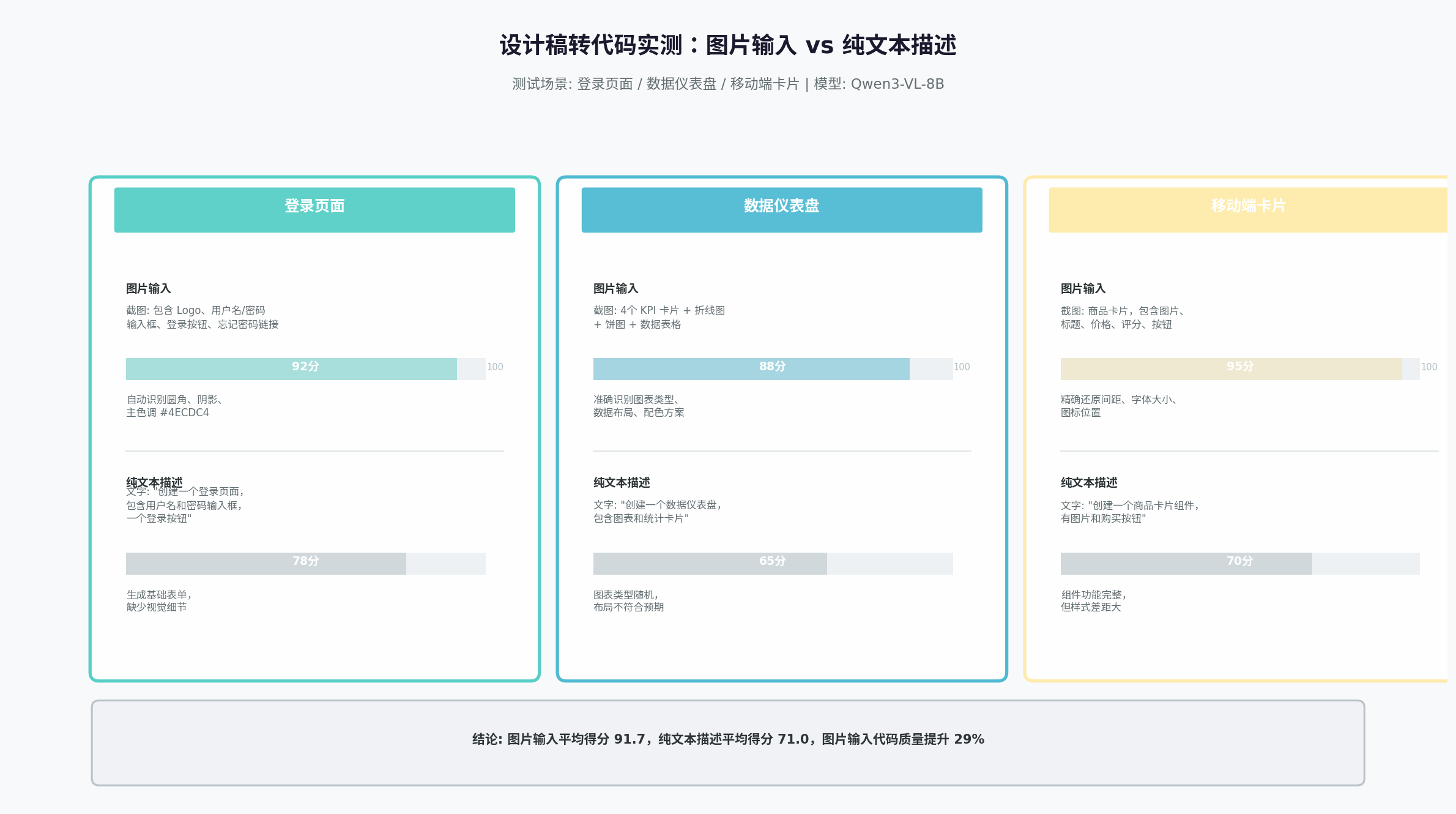
Task: Click text 准确识别图表类型、
Action: click(636, 400)
